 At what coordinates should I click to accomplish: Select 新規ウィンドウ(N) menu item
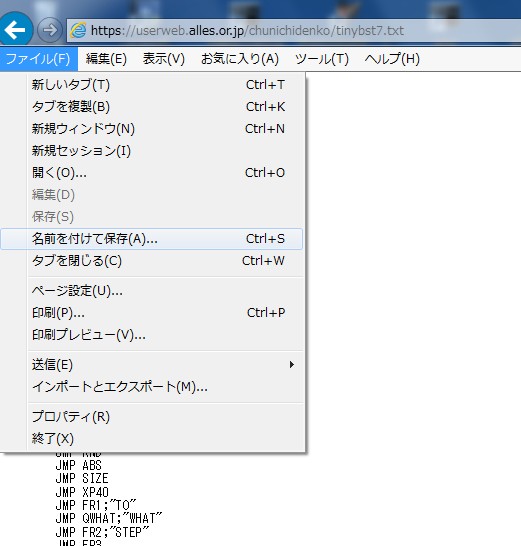click(153, 129)
